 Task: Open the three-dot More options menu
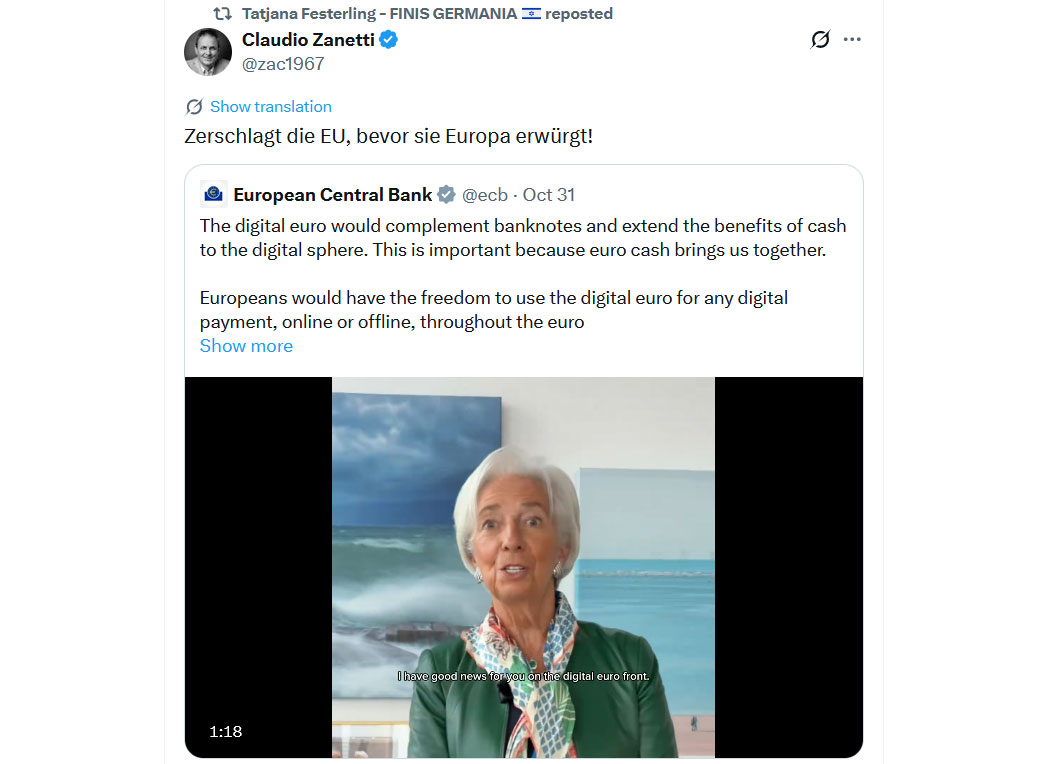click(852, 40)
